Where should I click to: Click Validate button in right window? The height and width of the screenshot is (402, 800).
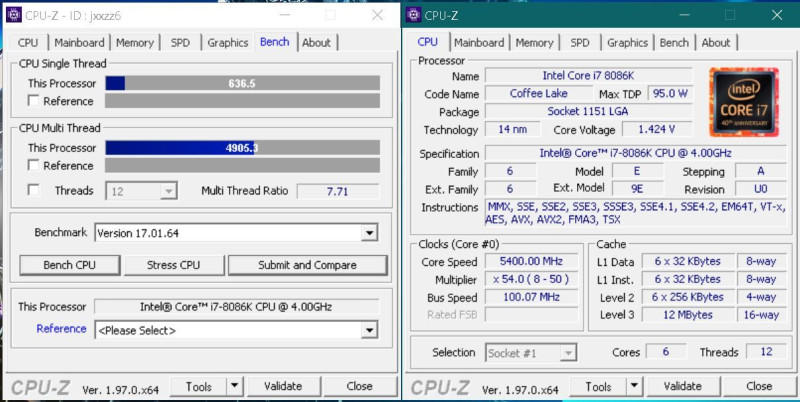tap(683, 387)
